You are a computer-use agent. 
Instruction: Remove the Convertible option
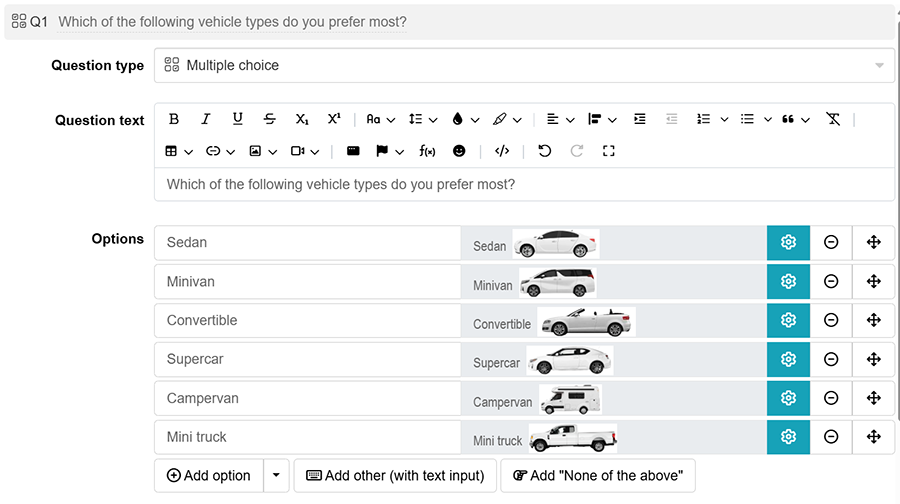tap(831, 320)
